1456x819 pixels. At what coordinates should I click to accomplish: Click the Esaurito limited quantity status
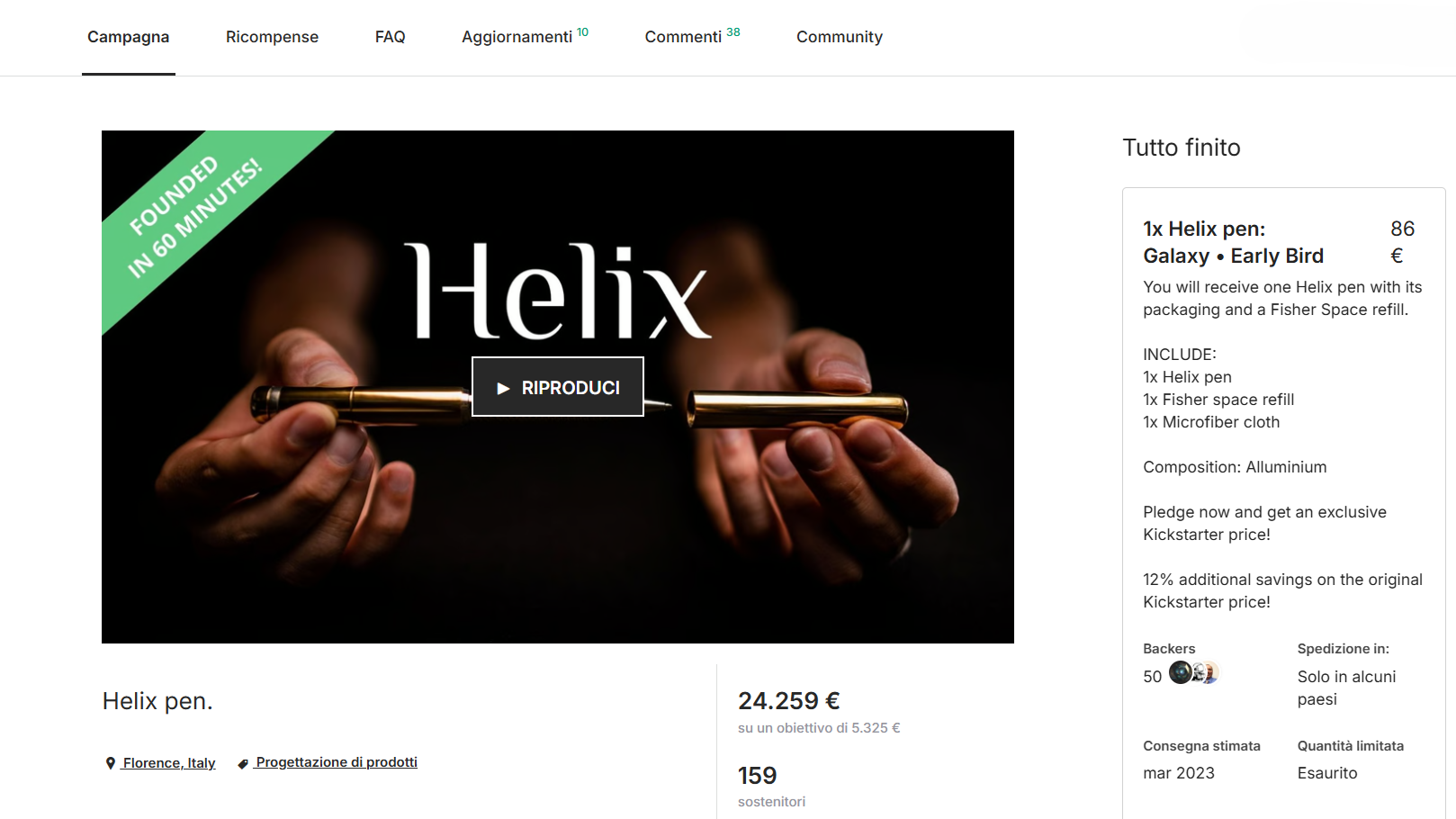click(1327, 773)
